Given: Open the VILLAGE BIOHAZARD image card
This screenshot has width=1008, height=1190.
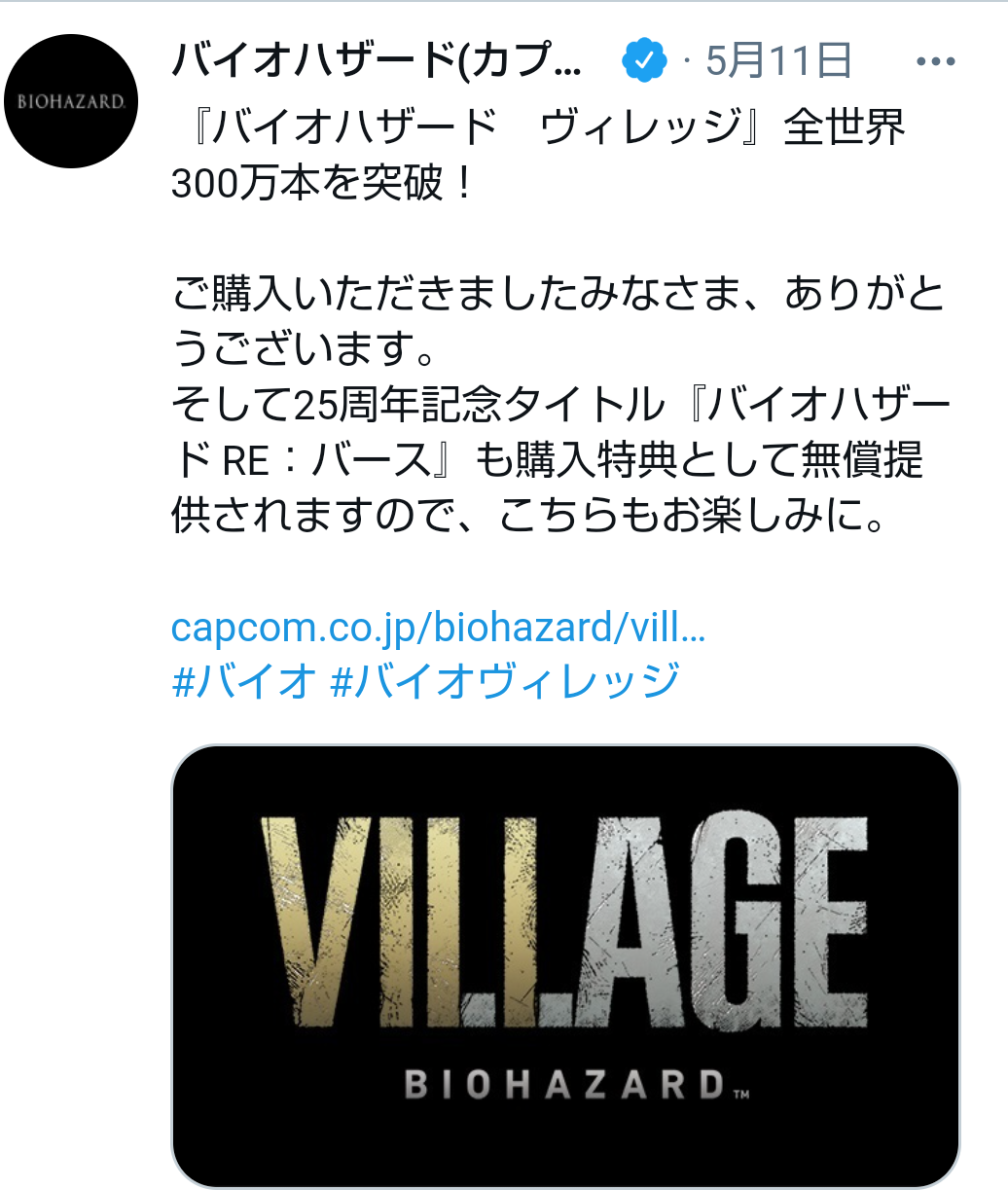Looking at the screenshot, I should click(x=565, y=966).
